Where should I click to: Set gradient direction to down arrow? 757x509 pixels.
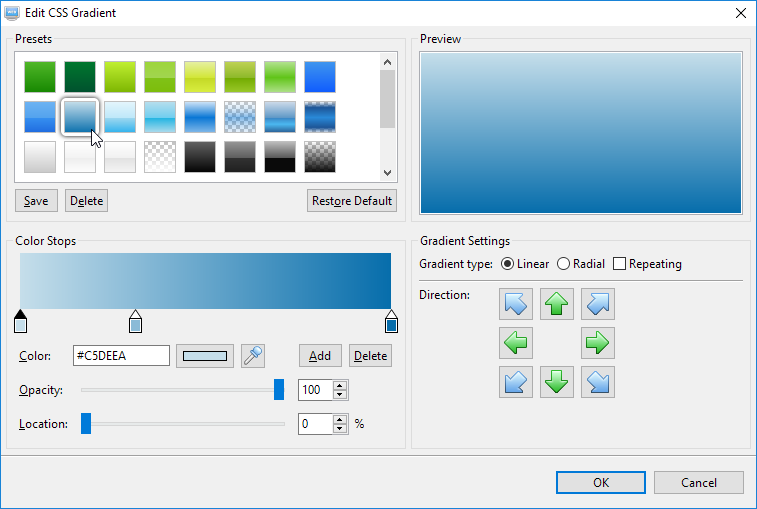coord(557,382)
